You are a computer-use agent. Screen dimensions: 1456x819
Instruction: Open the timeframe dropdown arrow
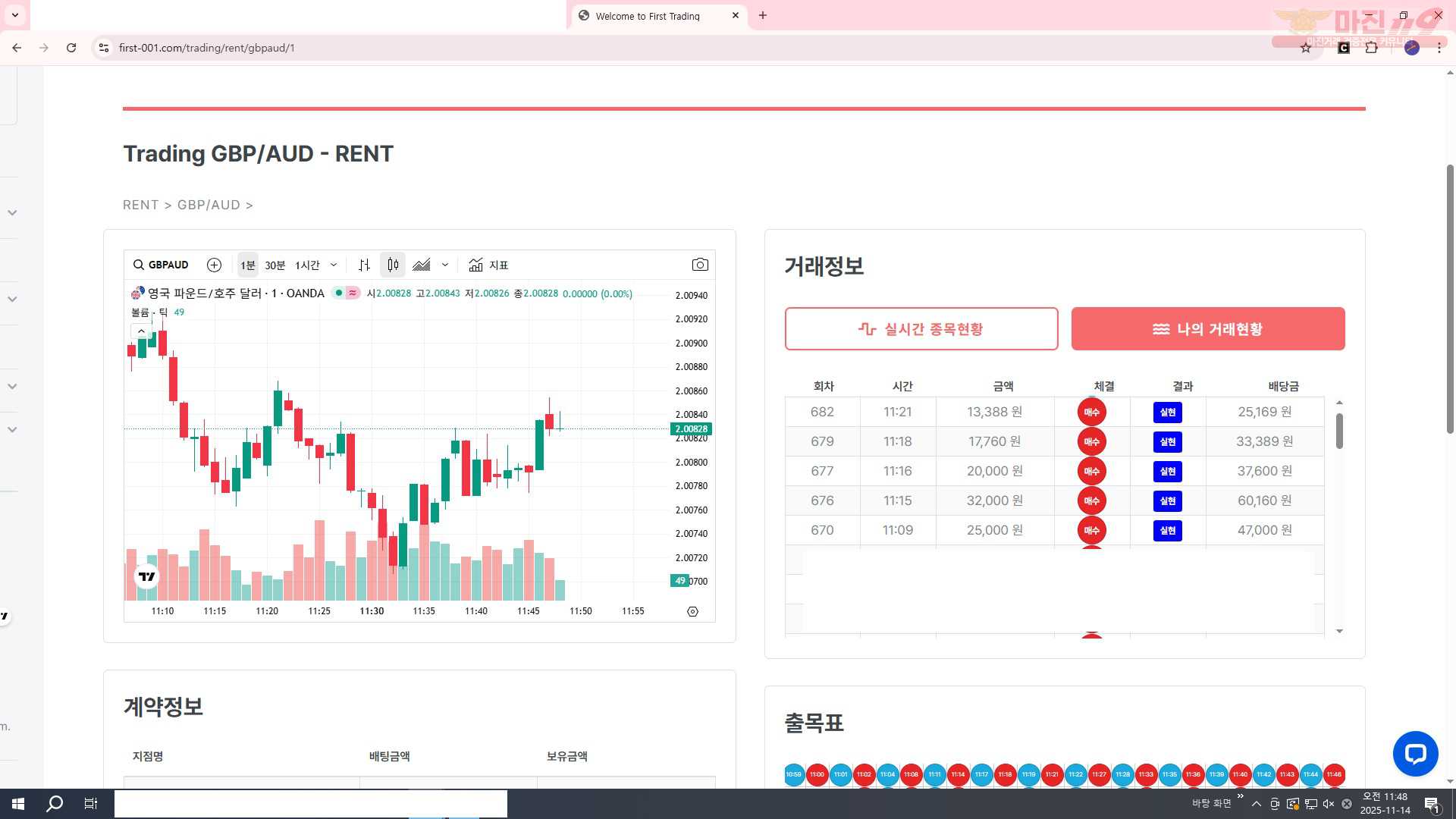click(x=334, y=265)
